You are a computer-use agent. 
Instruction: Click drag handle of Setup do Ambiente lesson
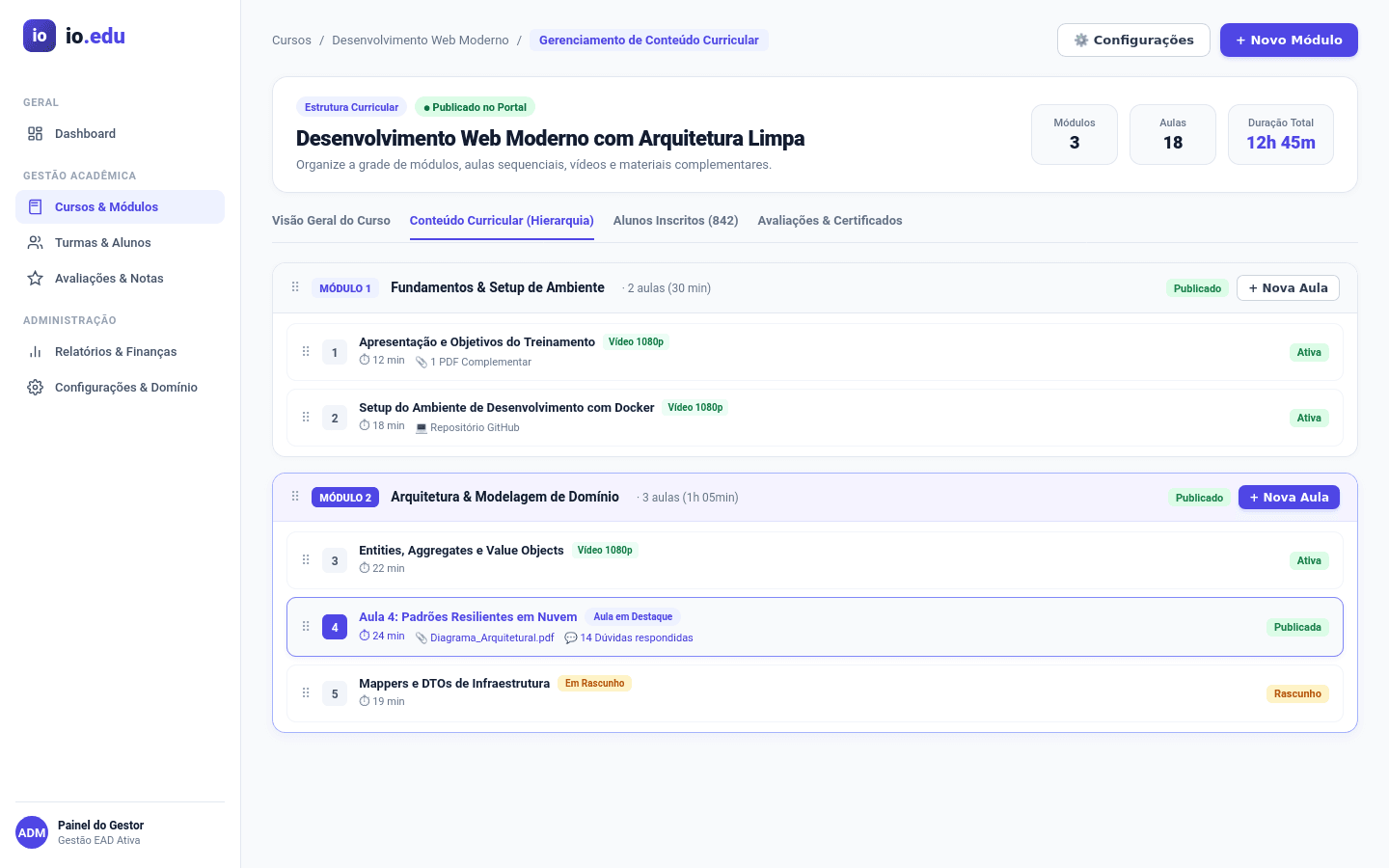click(306, 418)
